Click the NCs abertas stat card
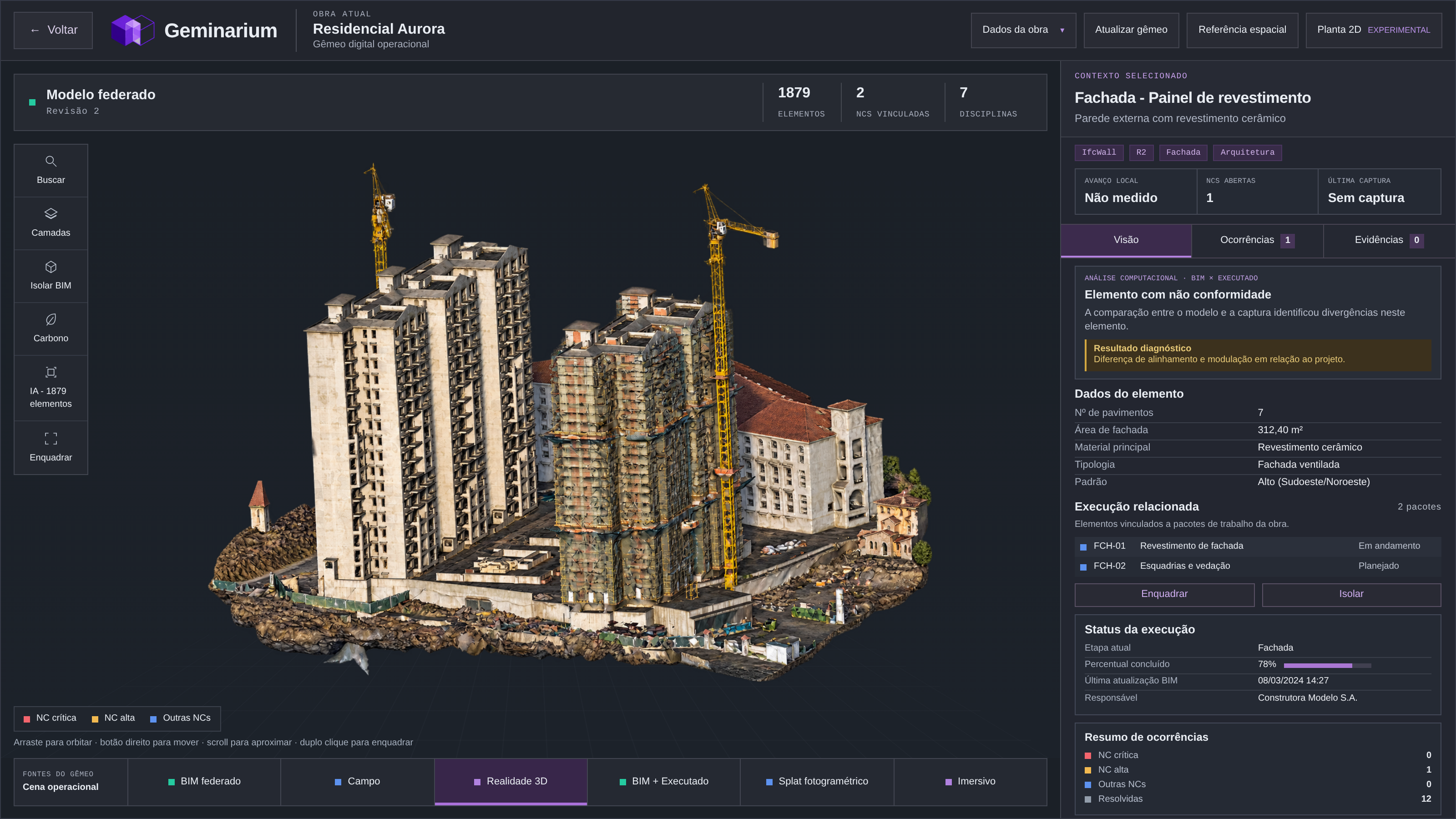 (x=1257, y=192)
